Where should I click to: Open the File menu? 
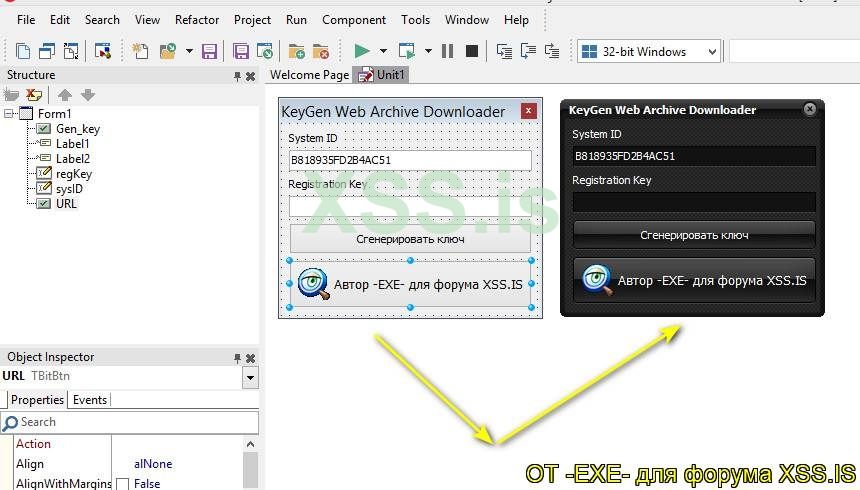point(26,20)
